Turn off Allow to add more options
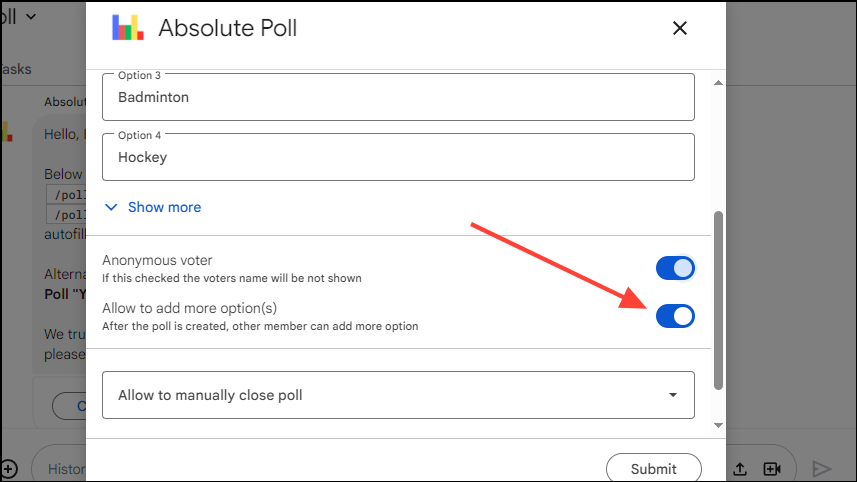Screen dimensions: 857x482 (x=675, y=316)
